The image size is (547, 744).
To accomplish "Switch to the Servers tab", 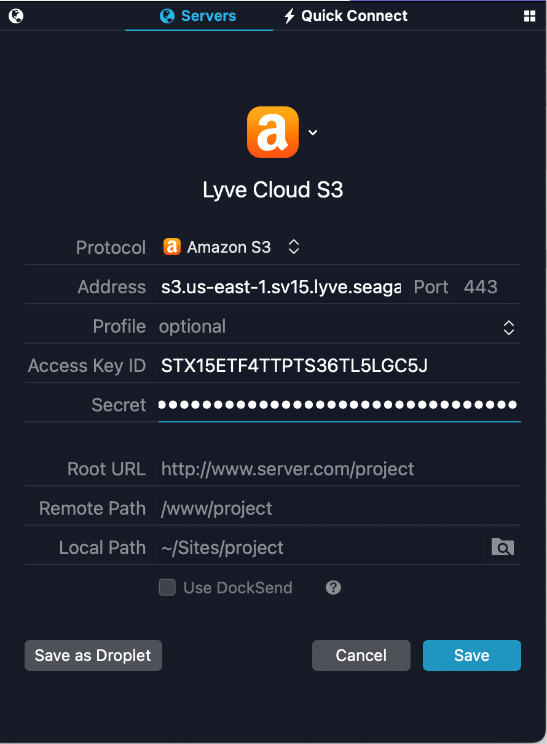I will click(x=199, y=16).
